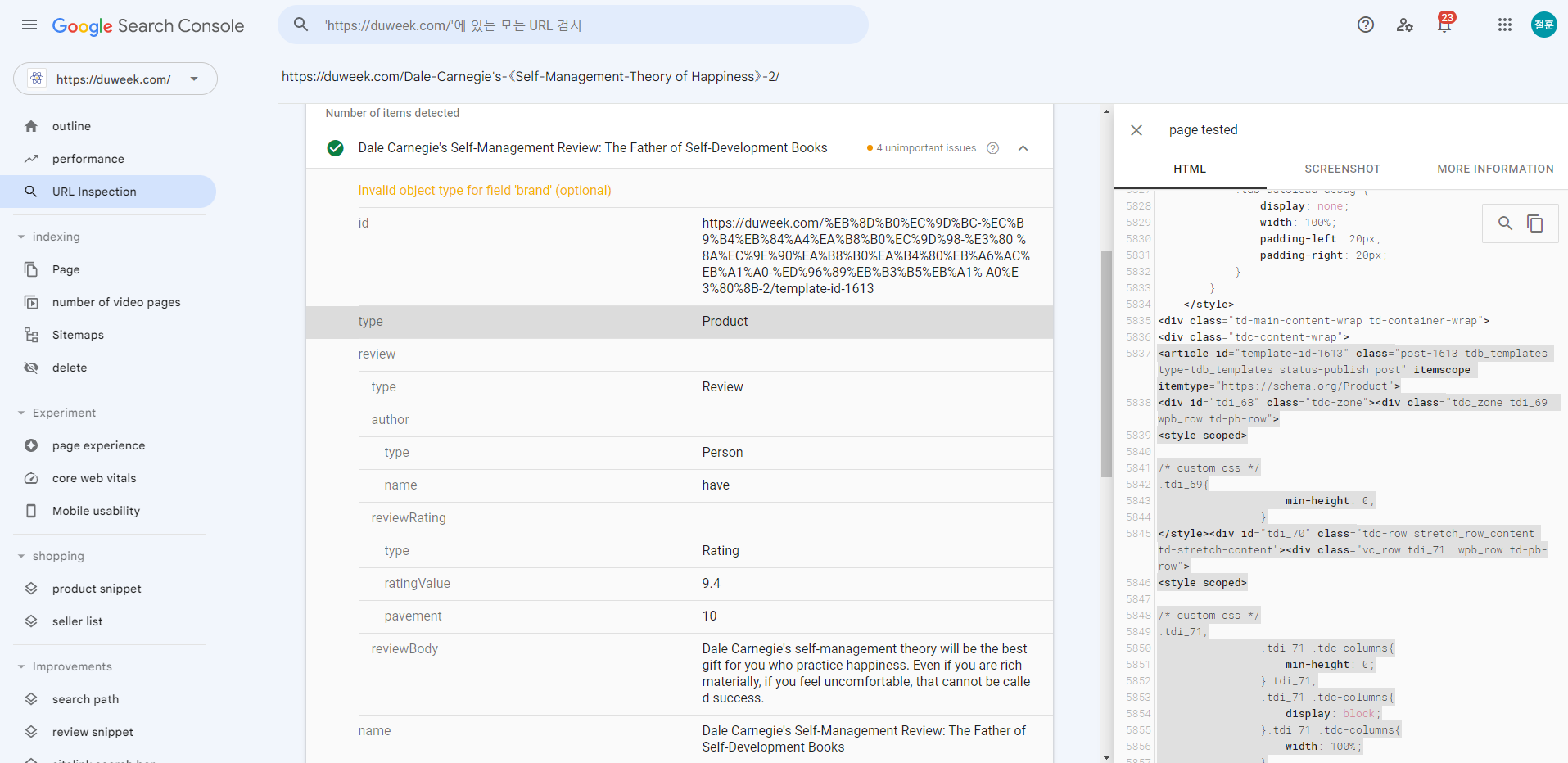Screen dimensions: 1568x763
Task: Open Mobile usability report
Action: pyautogui.click(x=108, y=511)
